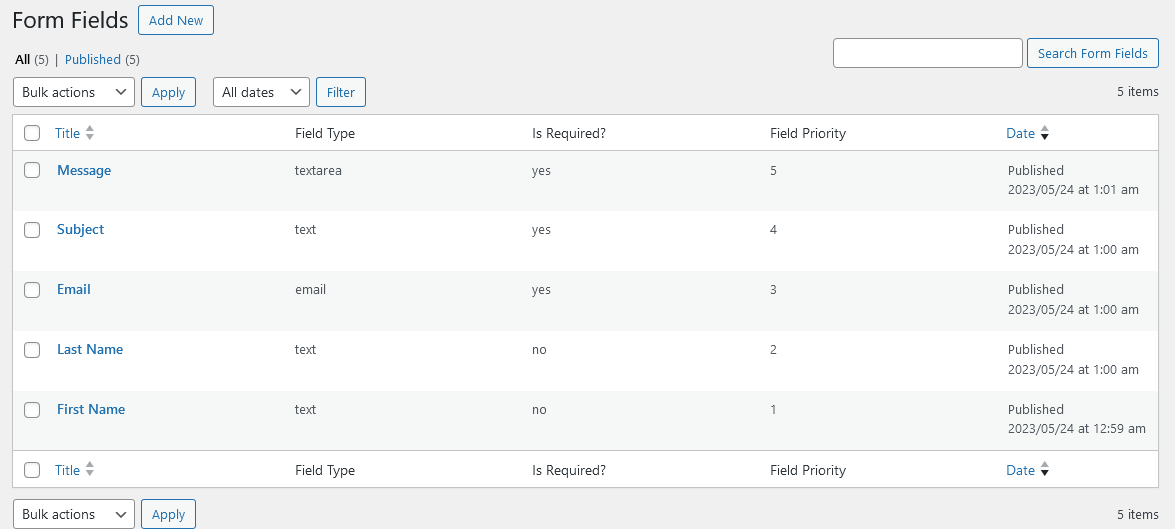This screenshot has height=529, width=1175.
Task: Expand the All dates filter dropdown
Action: pos(261,92)
